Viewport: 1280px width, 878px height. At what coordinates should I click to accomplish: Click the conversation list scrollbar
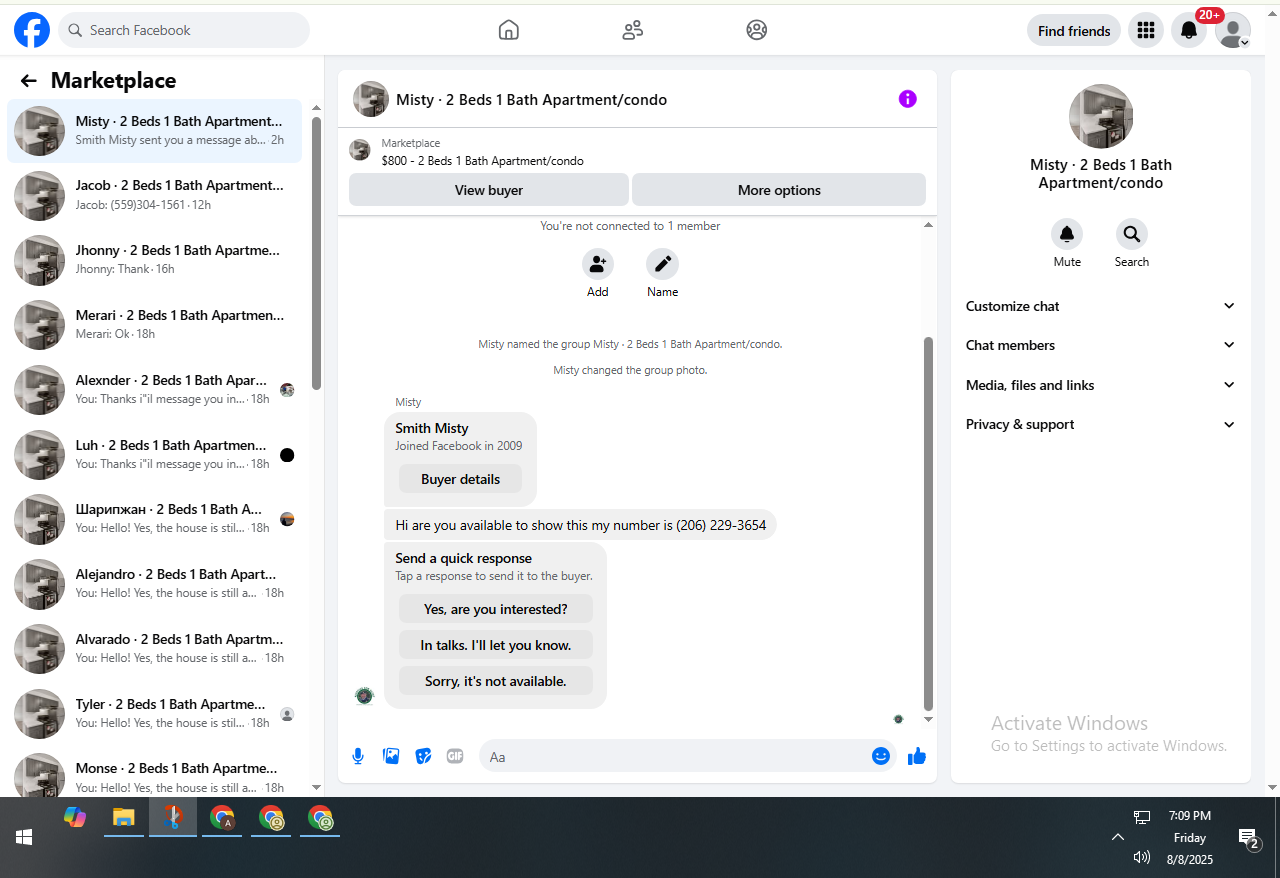[316, 254]
